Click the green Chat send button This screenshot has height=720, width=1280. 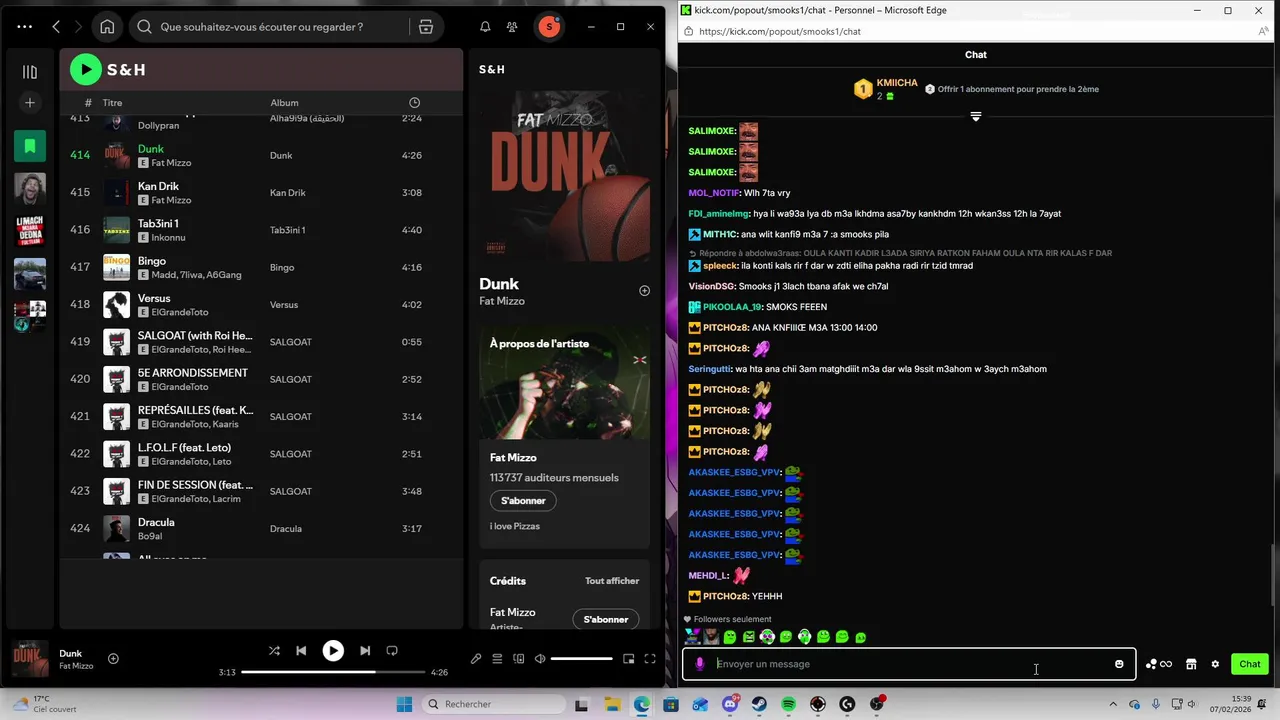point(1250,664)
